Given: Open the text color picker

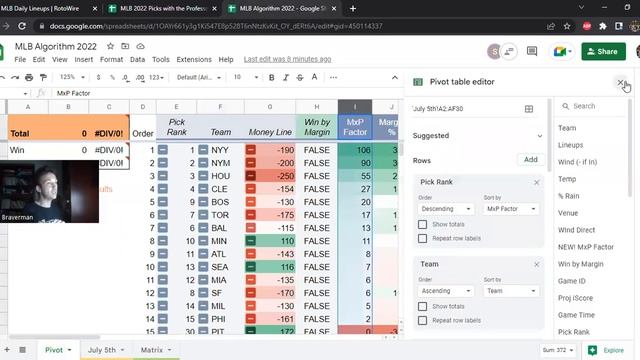Looking at the screenshot, I should 314,77.
